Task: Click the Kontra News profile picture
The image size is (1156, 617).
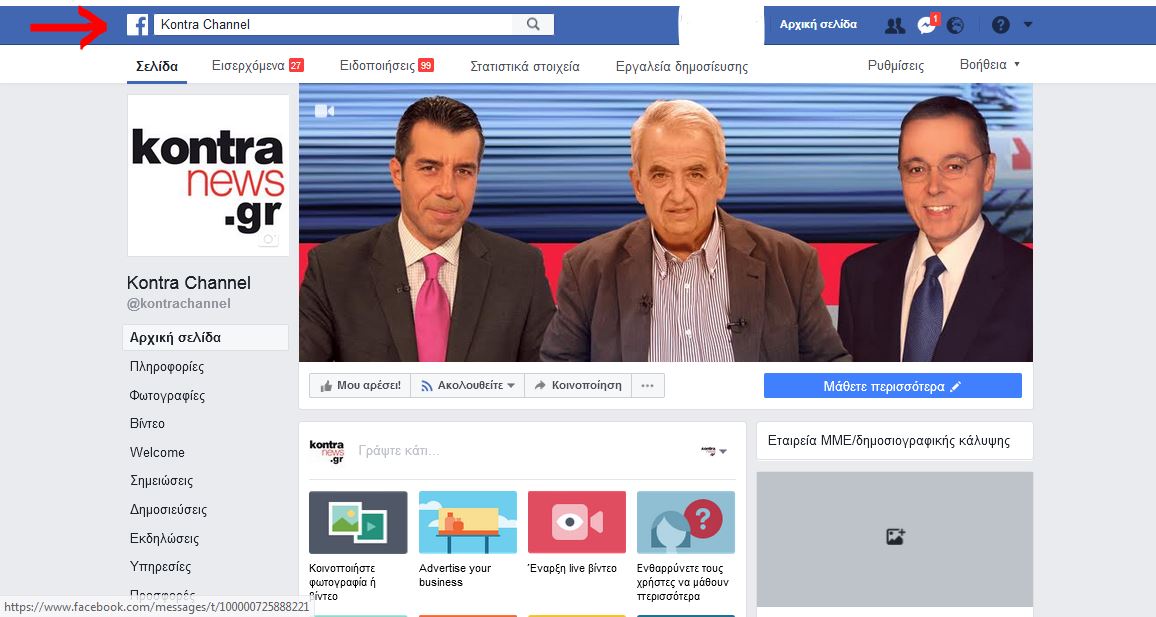Action: [208, 175]
